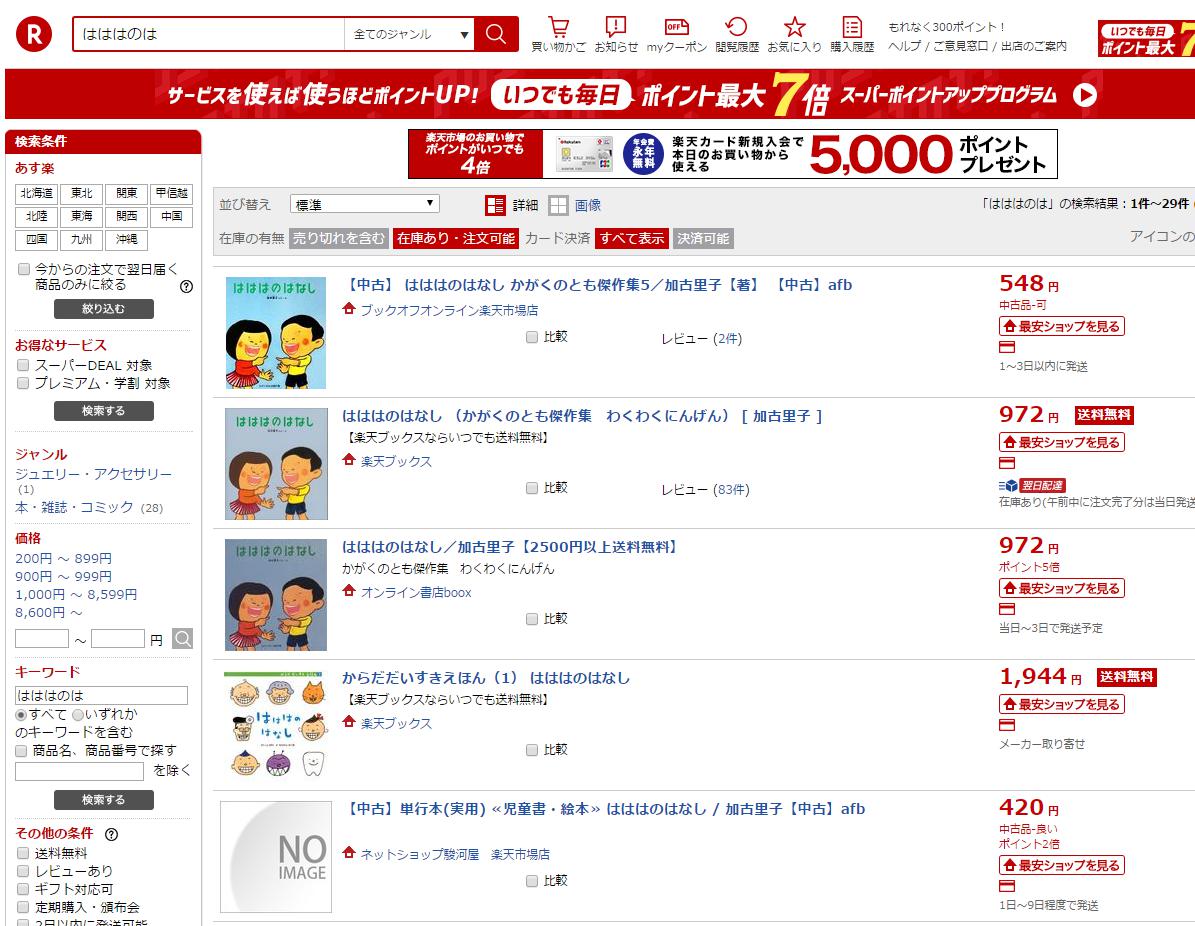1195x926 pixels.
Task: Select 決済可能 card payment filter
Action: [703, 239]
